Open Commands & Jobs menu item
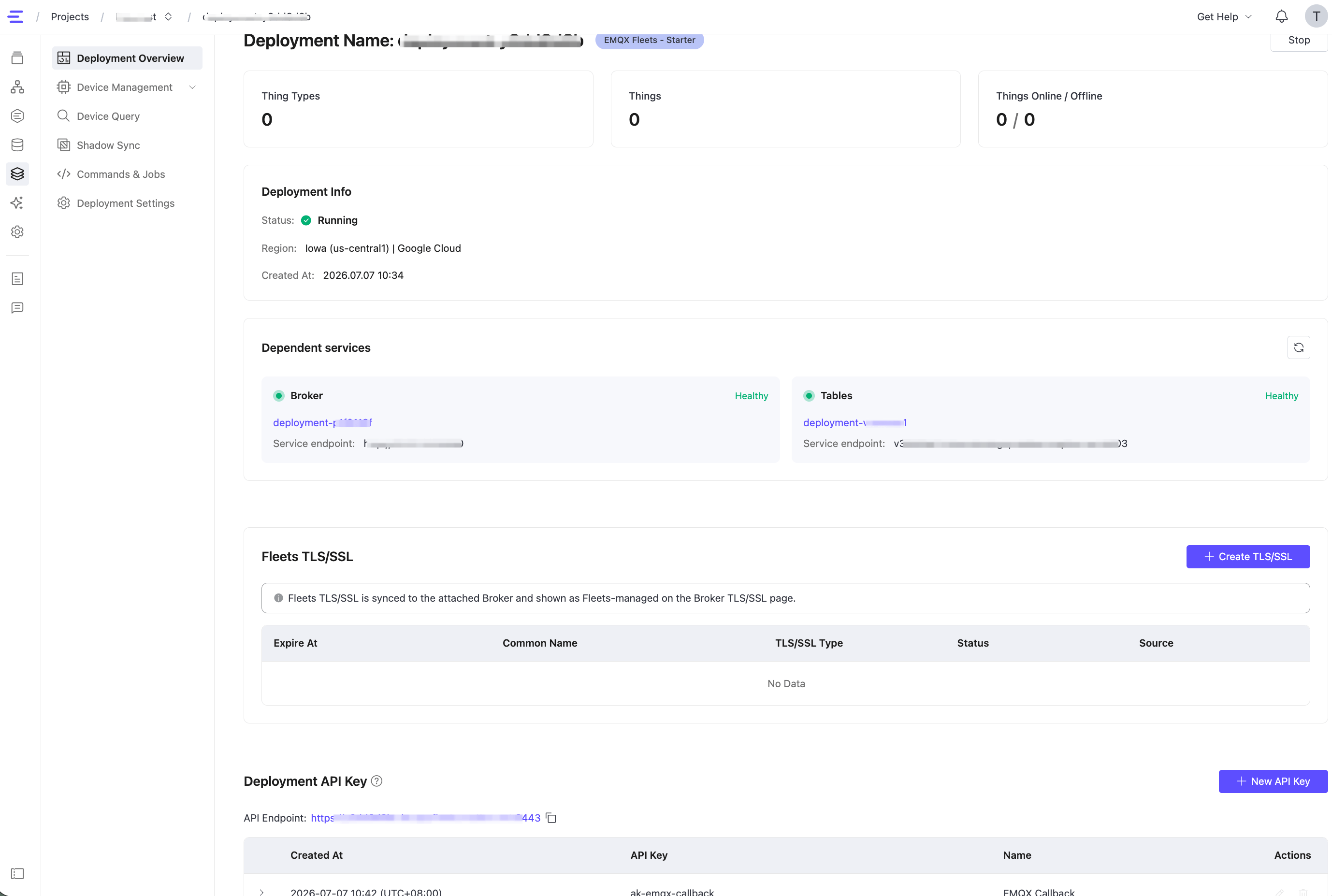 tap(128, 174)
